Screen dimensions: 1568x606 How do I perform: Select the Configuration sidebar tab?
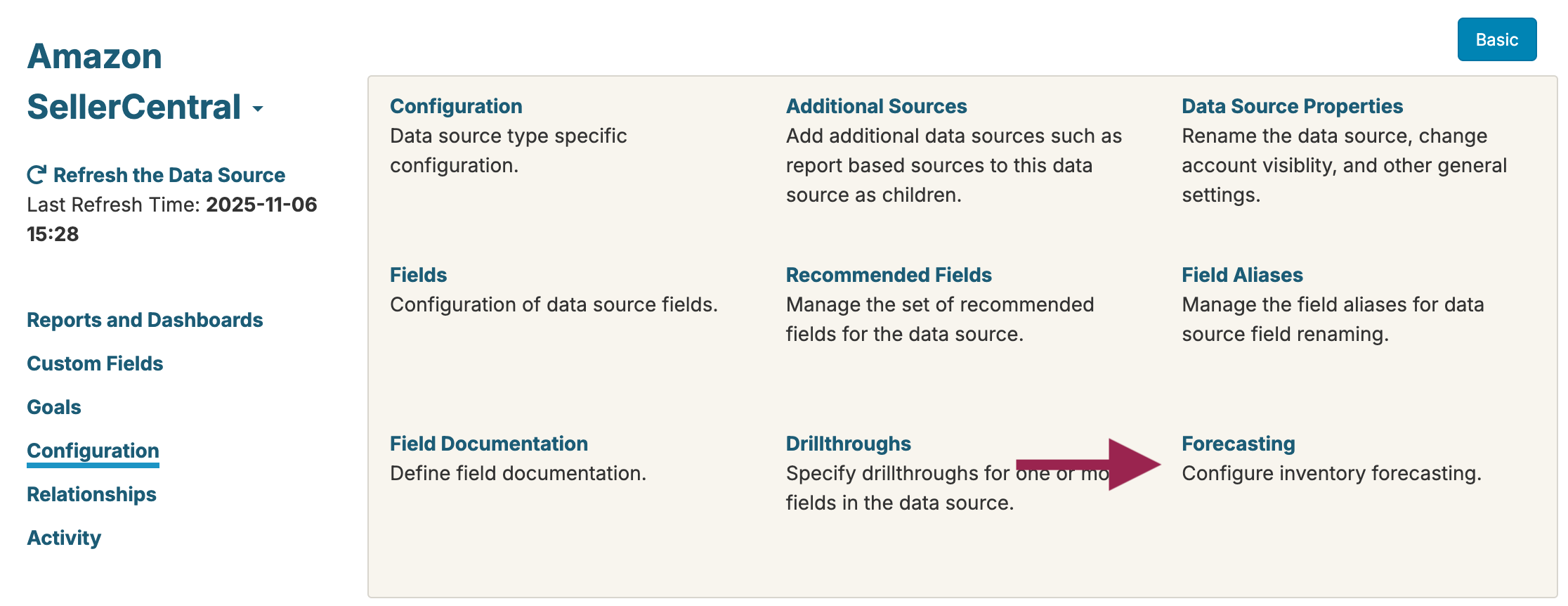pyautogui.click(x=93, y=451)
